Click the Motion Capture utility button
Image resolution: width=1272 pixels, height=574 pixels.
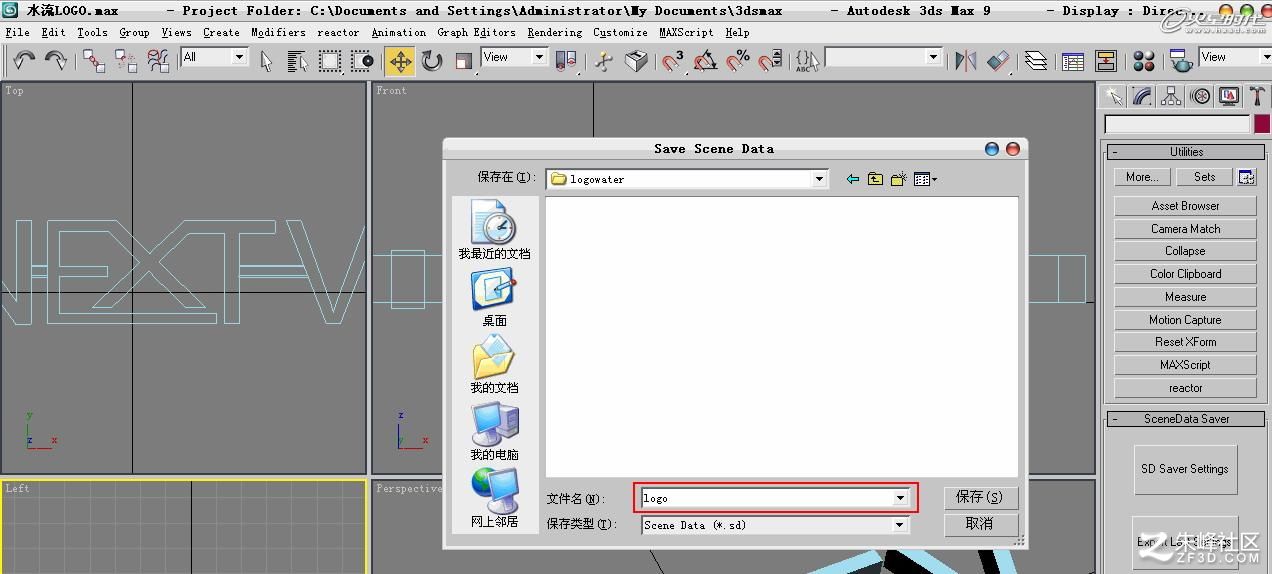click(1185, 320)
